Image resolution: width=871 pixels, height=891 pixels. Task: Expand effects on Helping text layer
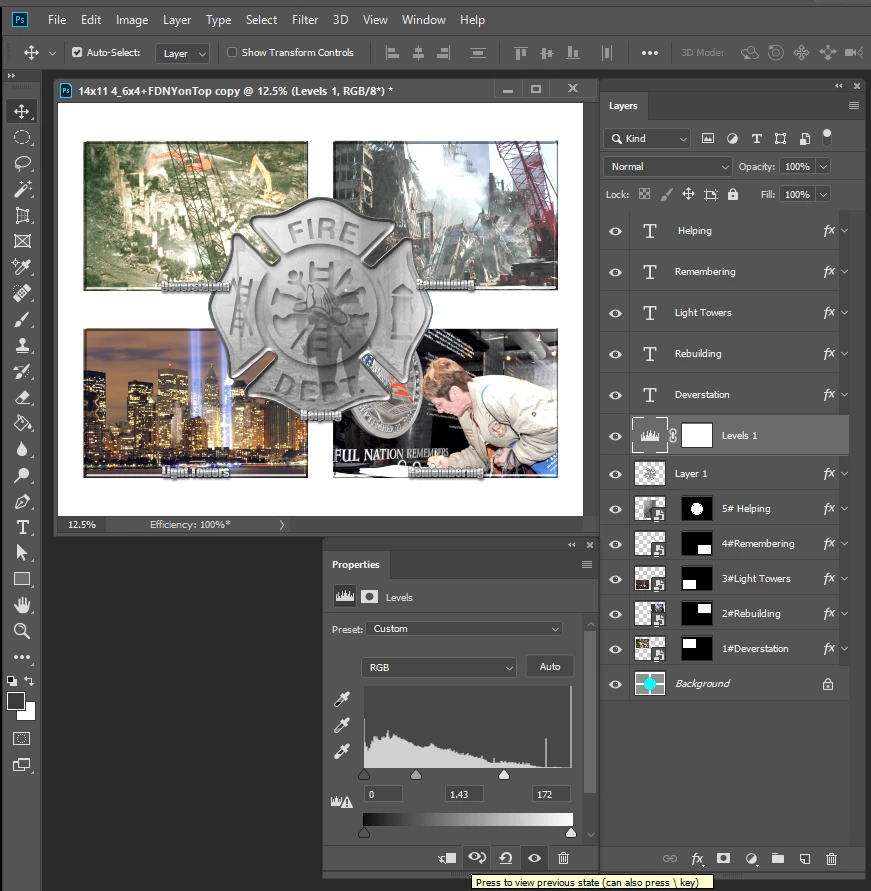(x=844, y=231)
